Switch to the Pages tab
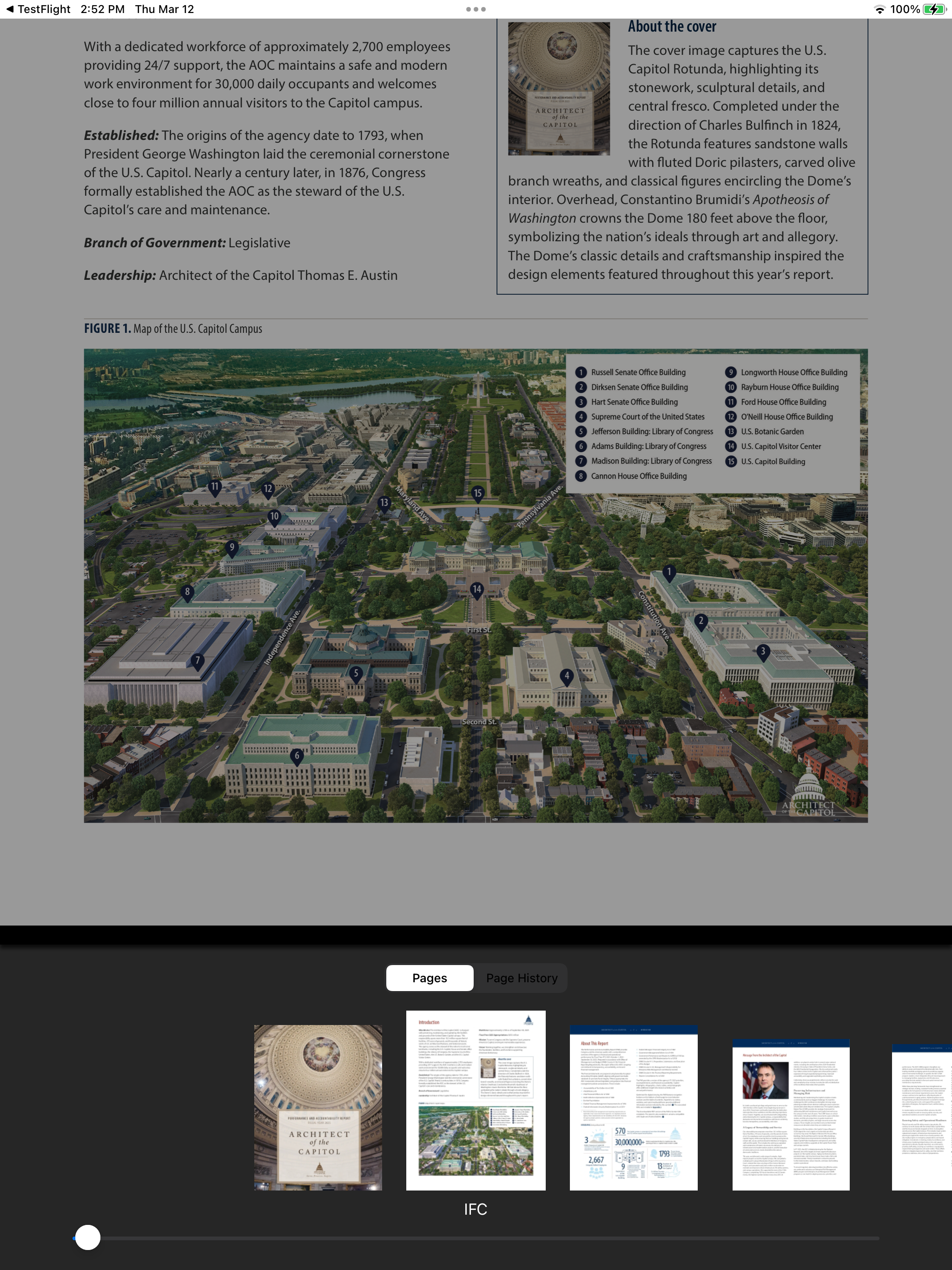 430,978
